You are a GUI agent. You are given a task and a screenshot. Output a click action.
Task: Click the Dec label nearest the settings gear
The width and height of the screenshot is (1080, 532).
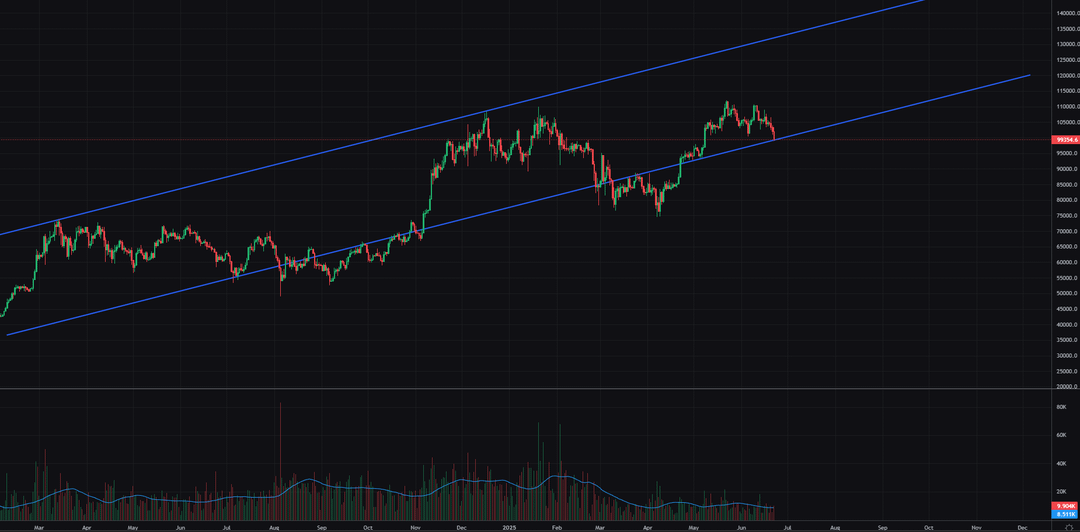pos(1022,527)
